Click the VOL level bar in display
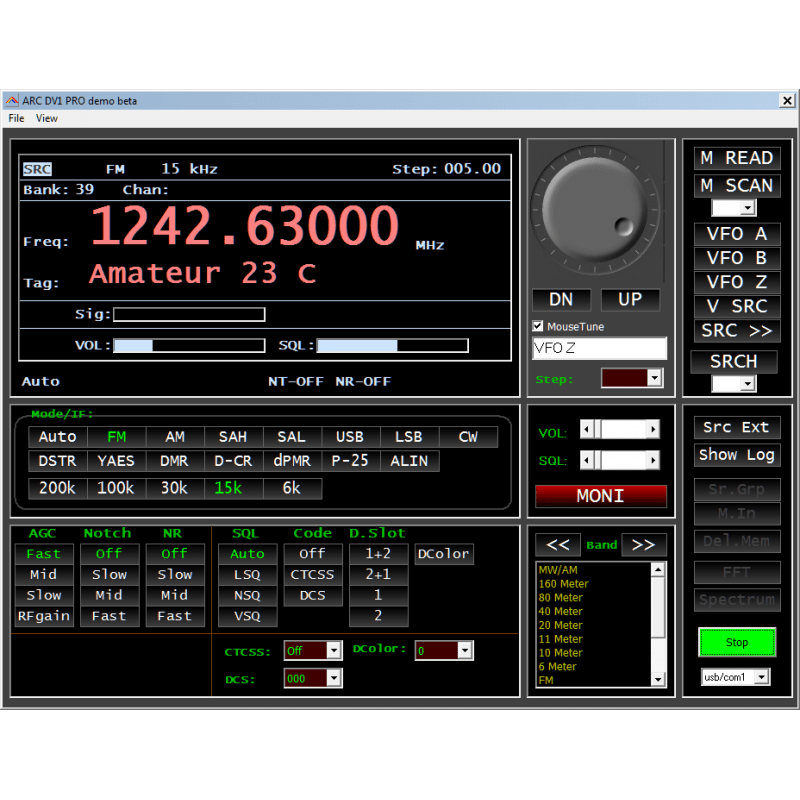Image resolution: width=800 pixels, height=800 pixels. 189,346
